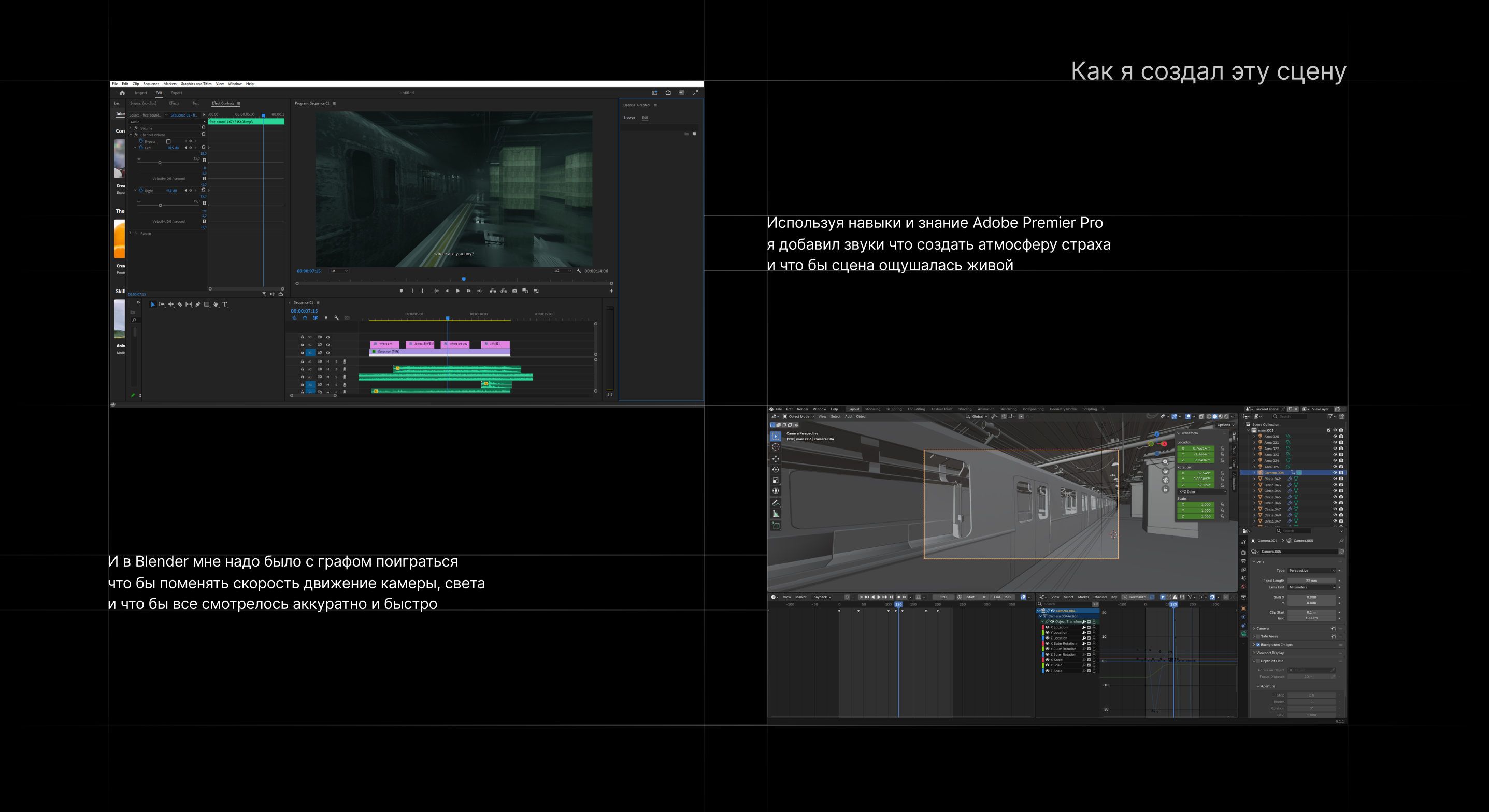This screenshot has width=1489, height=812.
Task: Select Blender Cursor tool
Action: (x=776, y=447)
